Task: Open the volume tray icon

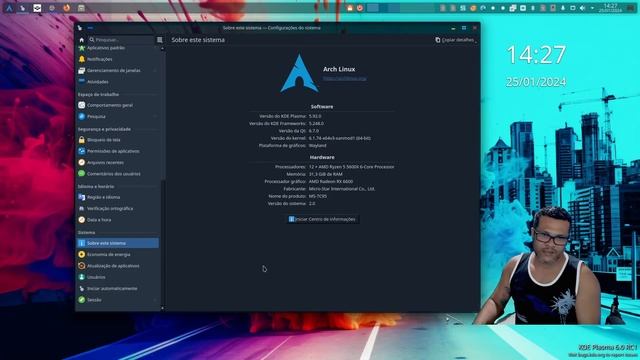Action: 582,8
